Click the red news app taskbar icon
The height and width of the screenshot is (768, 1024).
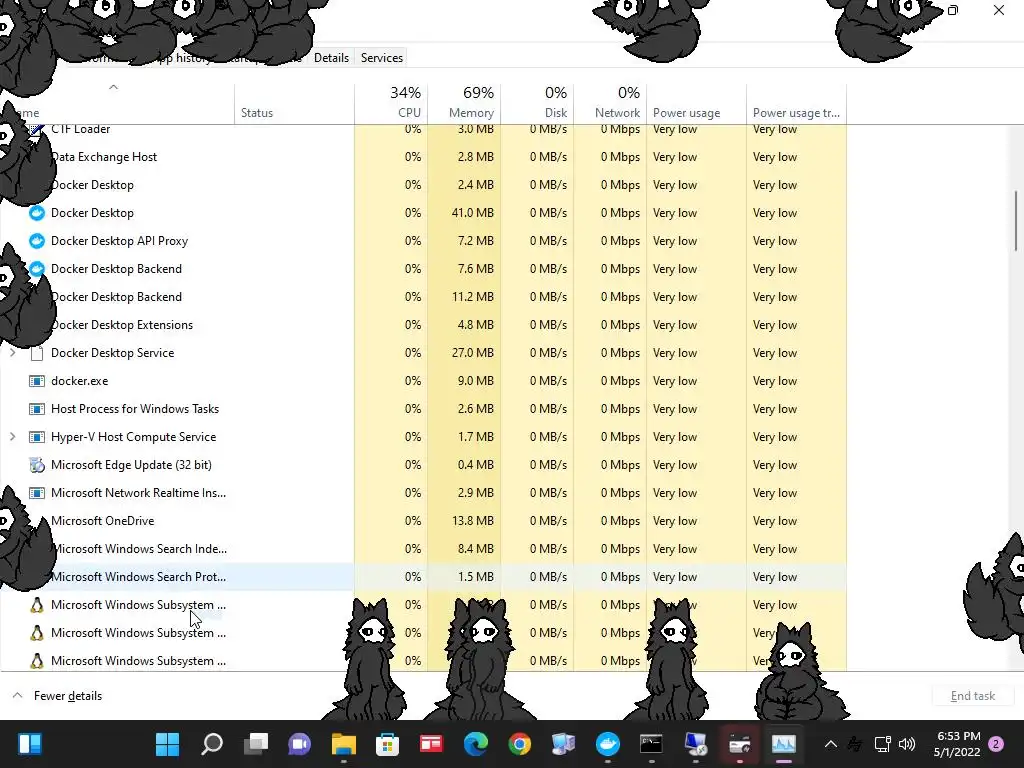point(431,744)
